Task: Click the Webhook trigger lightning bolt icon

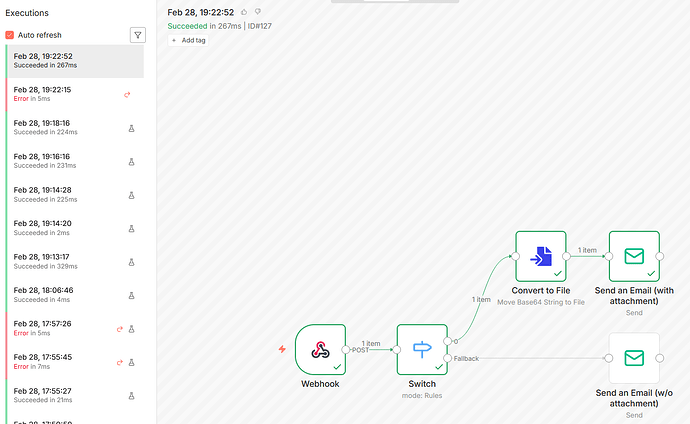Action: tap(282, 349)
